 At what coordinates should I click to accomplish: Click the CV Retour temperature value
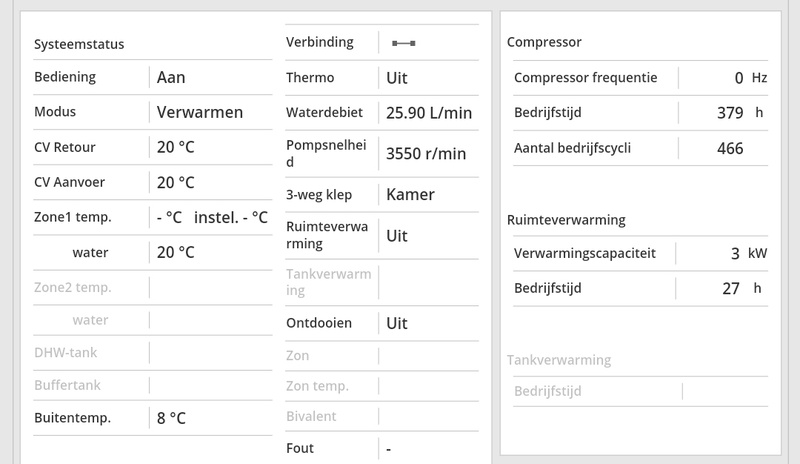[x=175, y=147]
